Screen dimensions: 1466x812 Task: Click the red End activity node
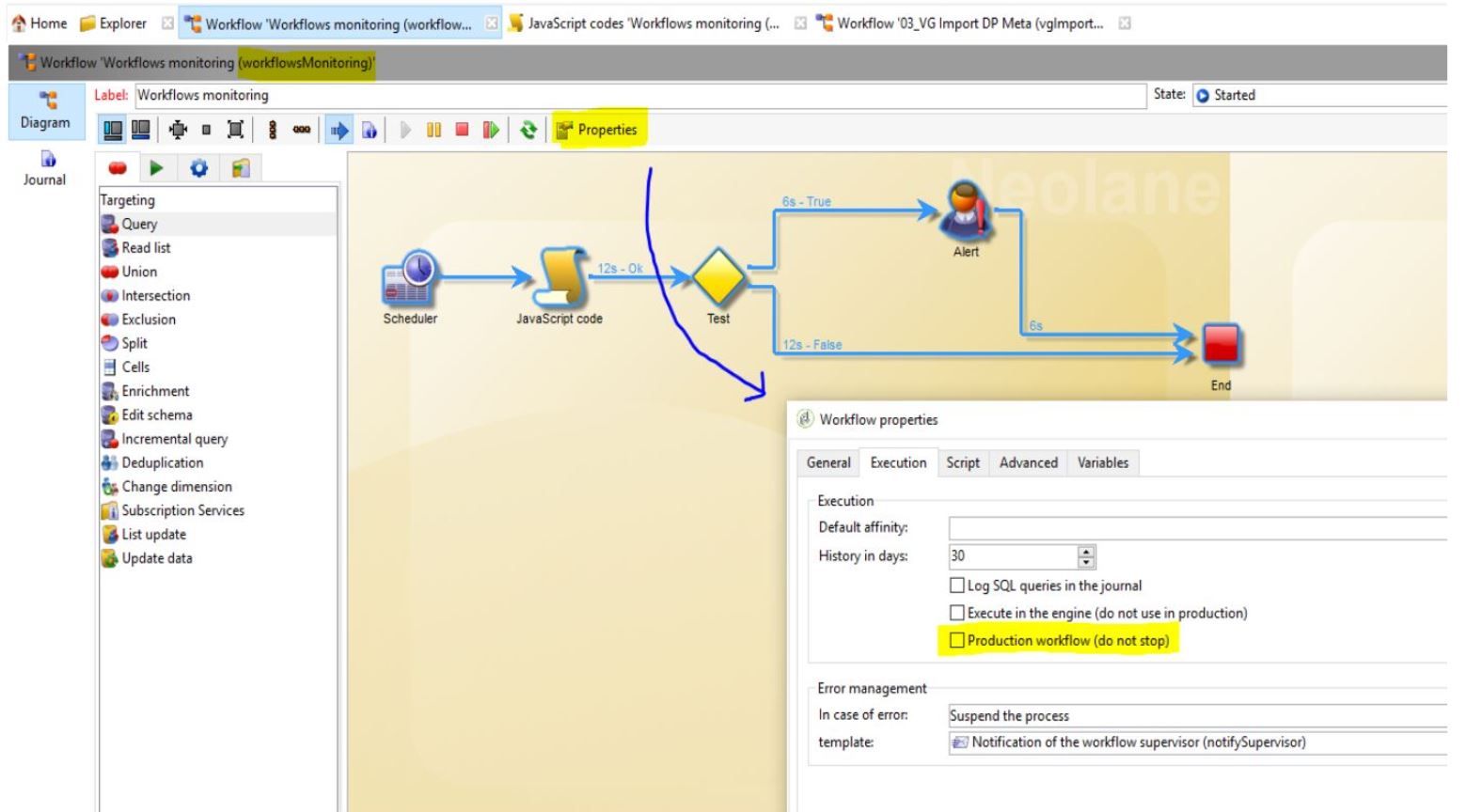point(1221,345)
